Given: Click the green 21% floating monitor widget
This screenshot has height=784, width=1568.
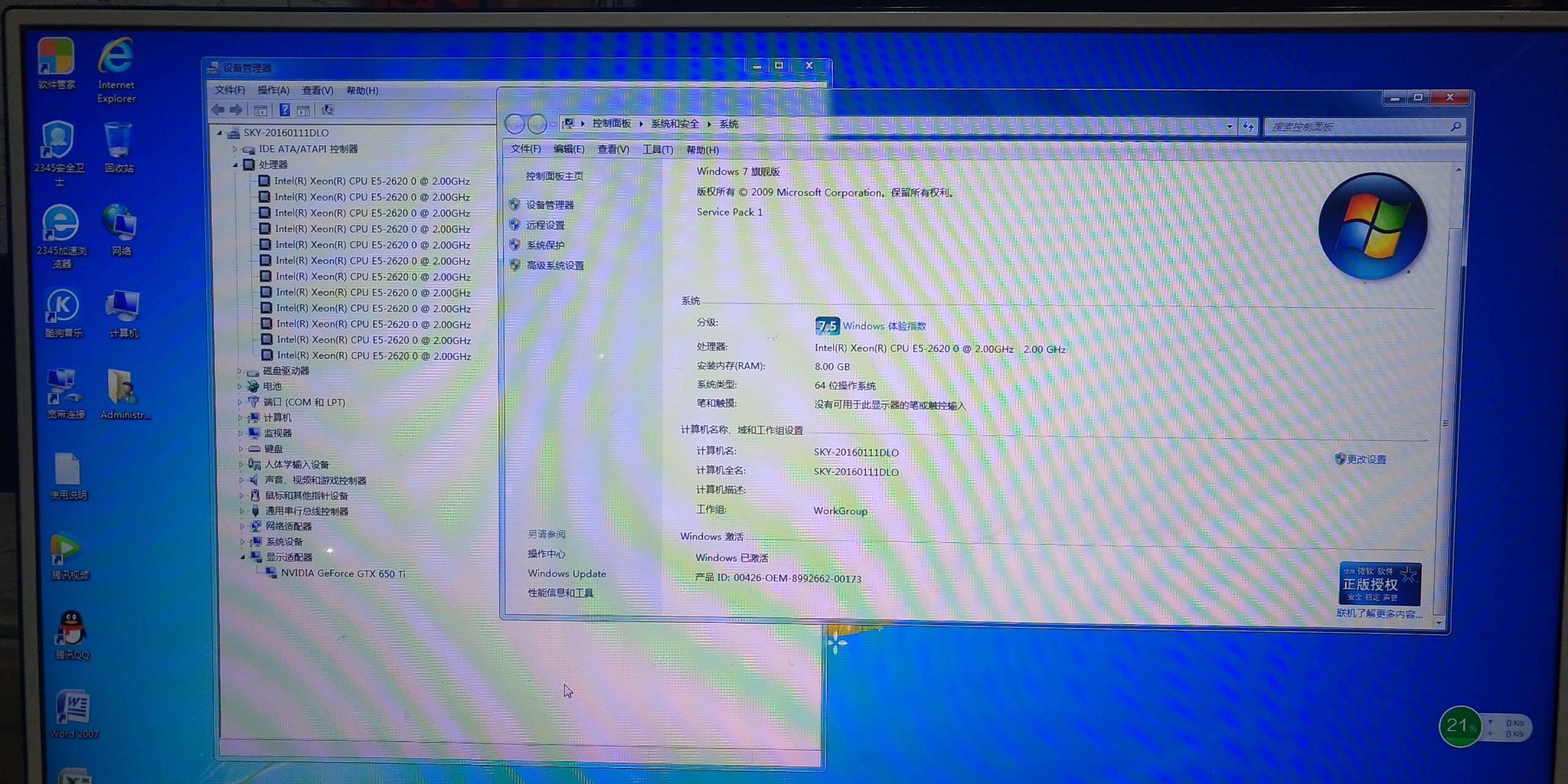Looking at the screenshot, I should click(x=1460, y=726).
